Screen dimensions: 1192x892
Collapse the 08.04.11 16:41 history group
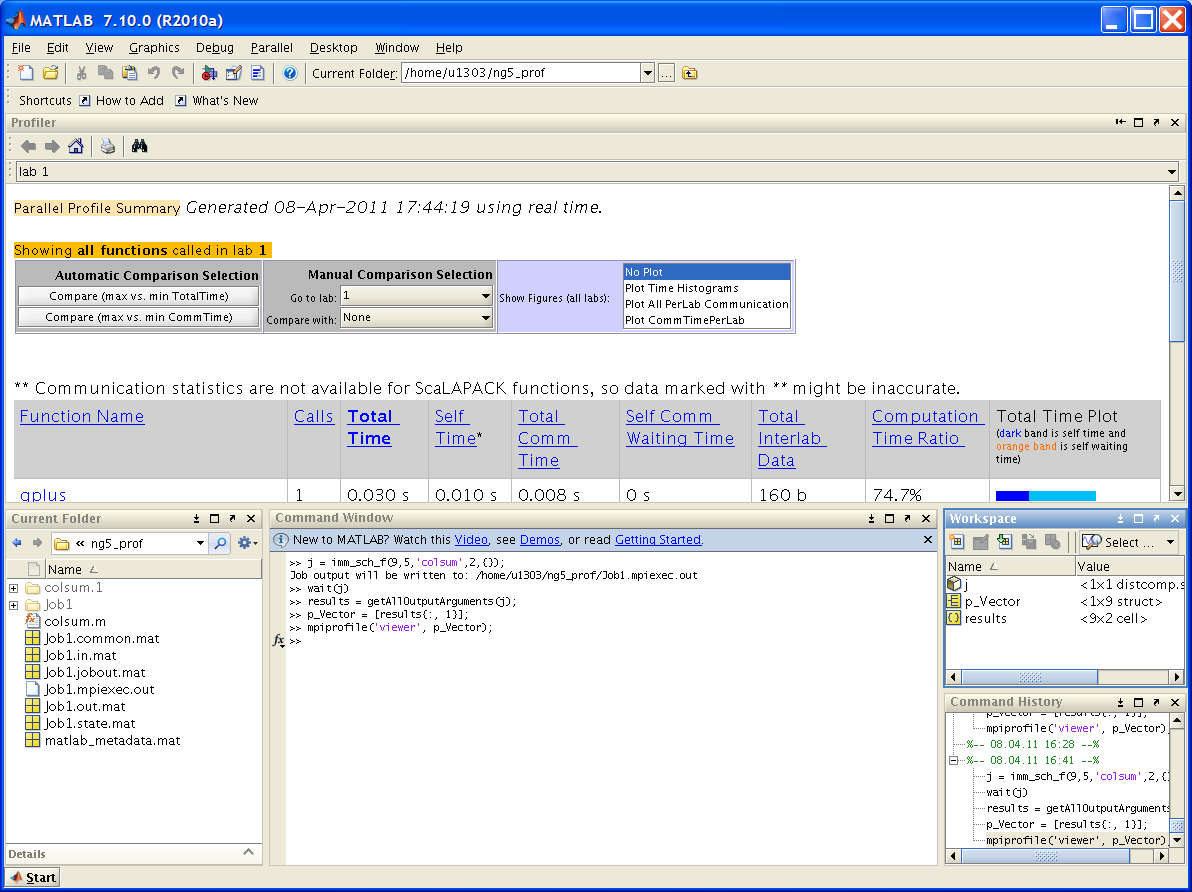pyautogui.click(x=953, y=760)
